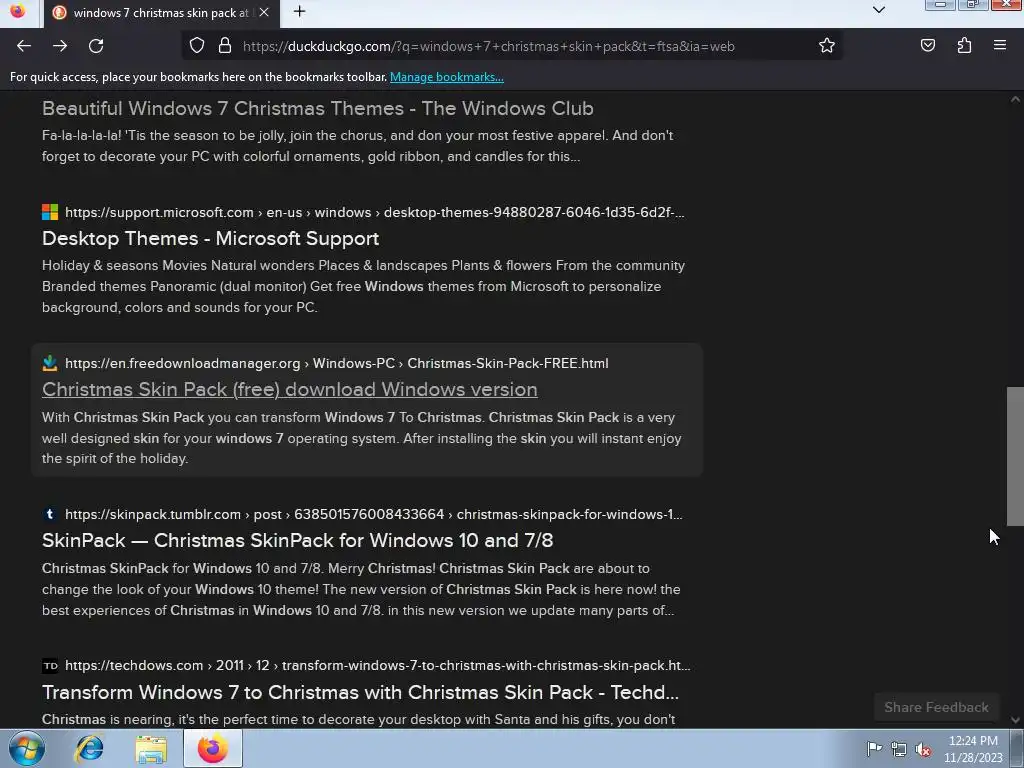The width and height of the screenshot is (1024, 768).
Task: Open Transform Windows 7 to Christmas result
Action: coord(360,692)
